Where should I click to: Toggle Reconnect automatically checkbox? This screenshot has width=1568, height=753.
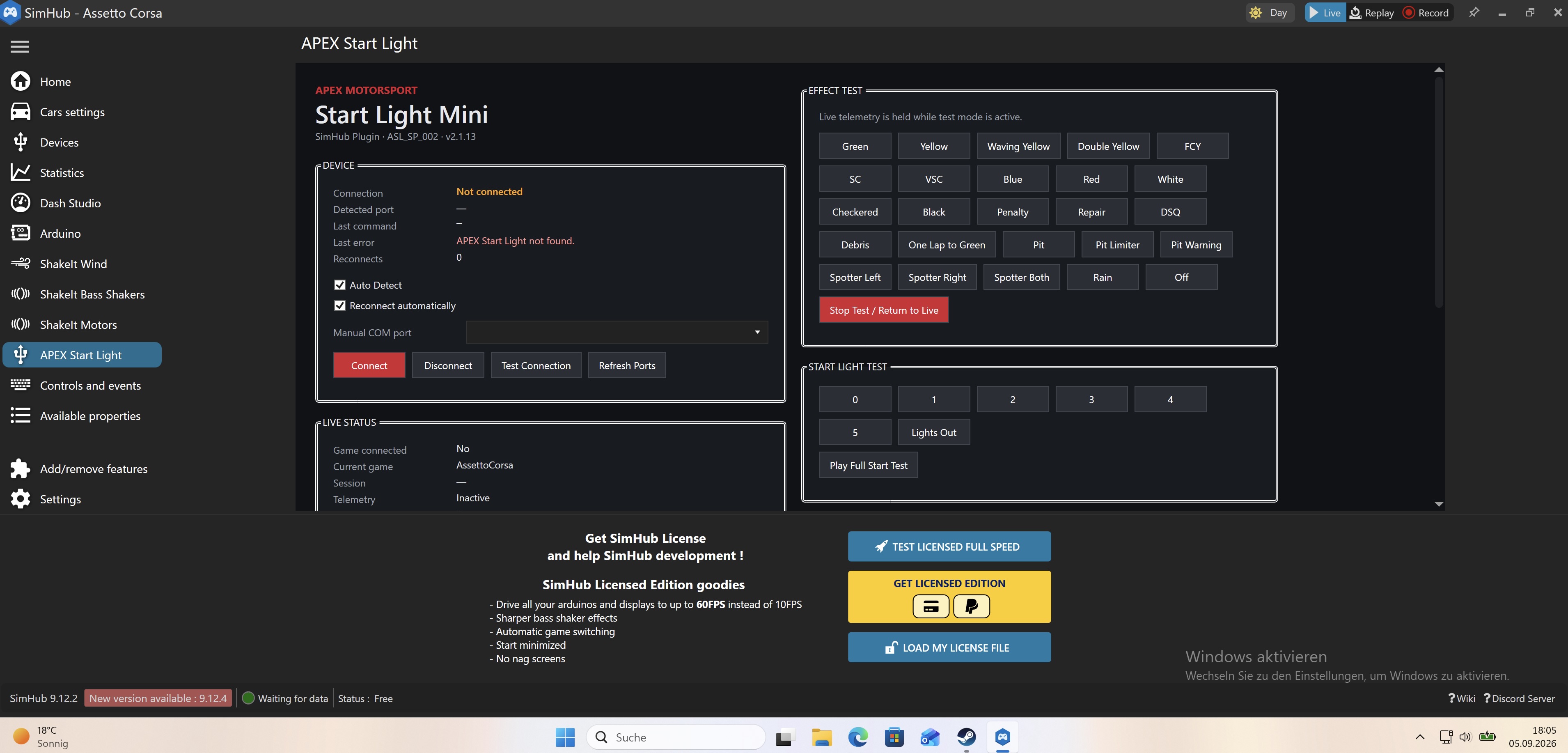click(x=339, y=305)
